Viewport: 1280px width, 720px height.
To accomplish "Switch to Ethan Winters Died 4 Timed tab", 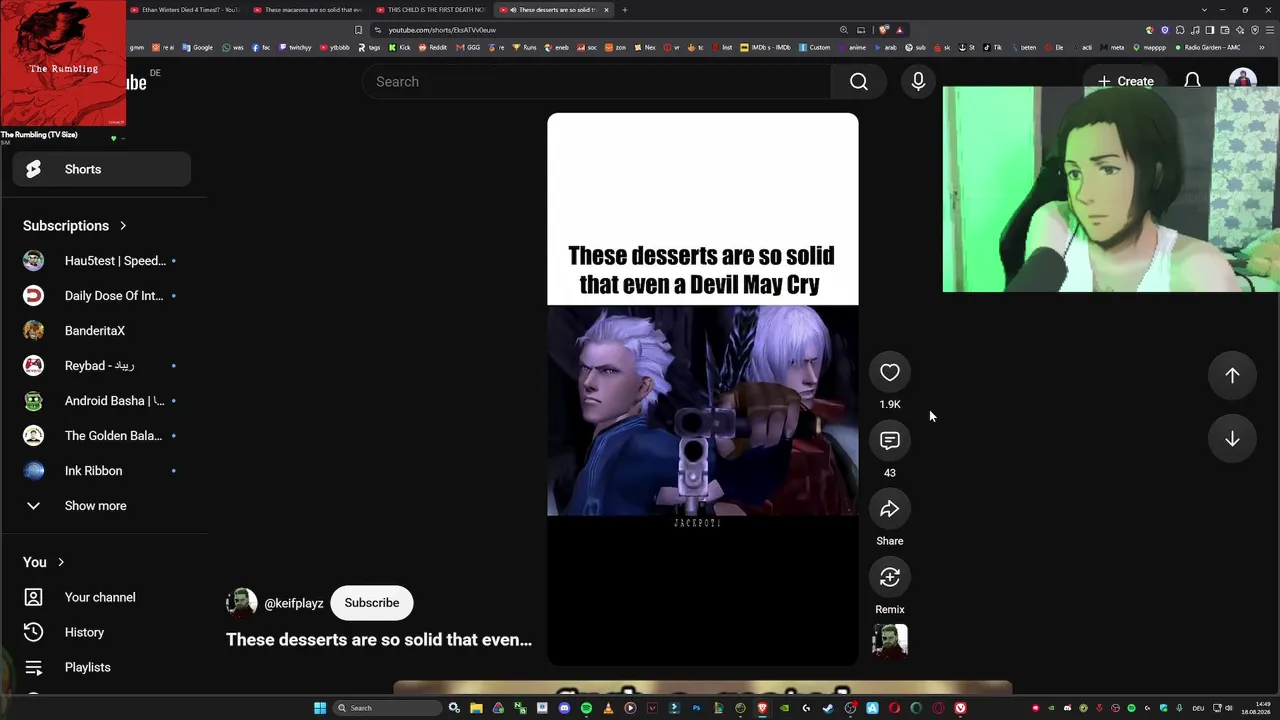I will (x=185, y=10).
